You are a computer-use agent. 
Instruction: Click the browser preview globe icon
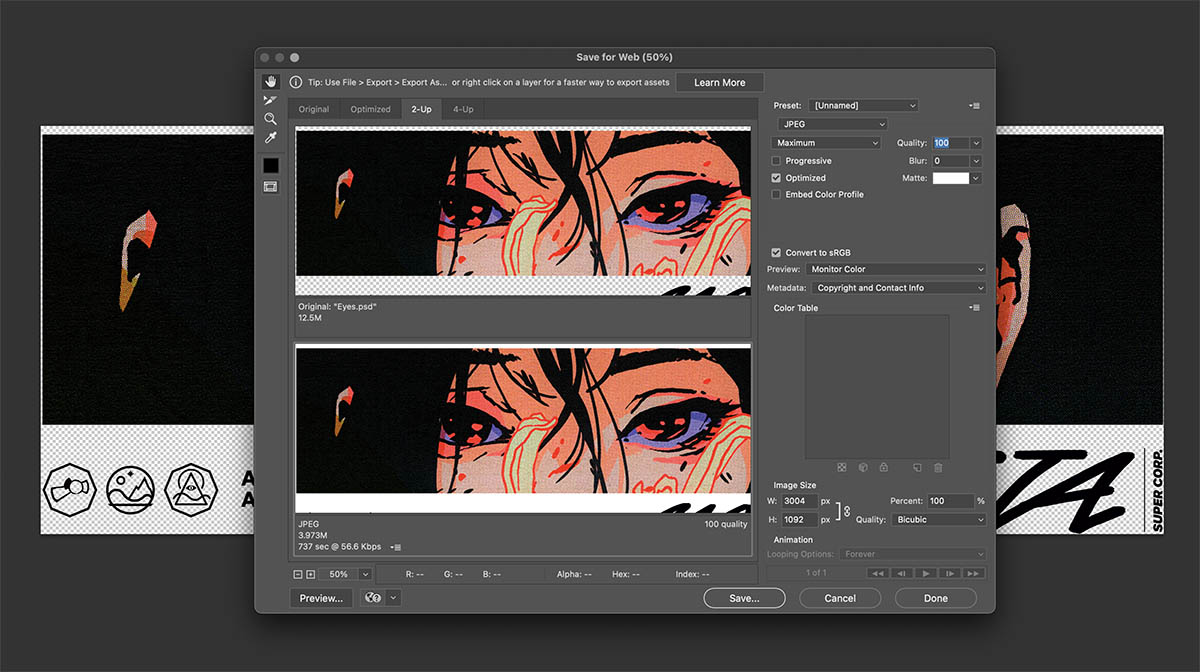point(372,598)
